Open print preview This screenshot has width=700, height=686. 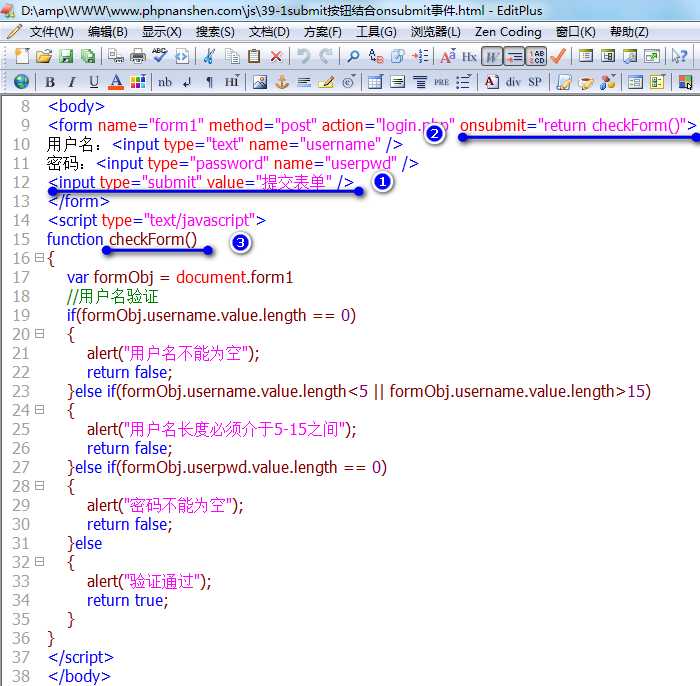click(x=116, y=56)
